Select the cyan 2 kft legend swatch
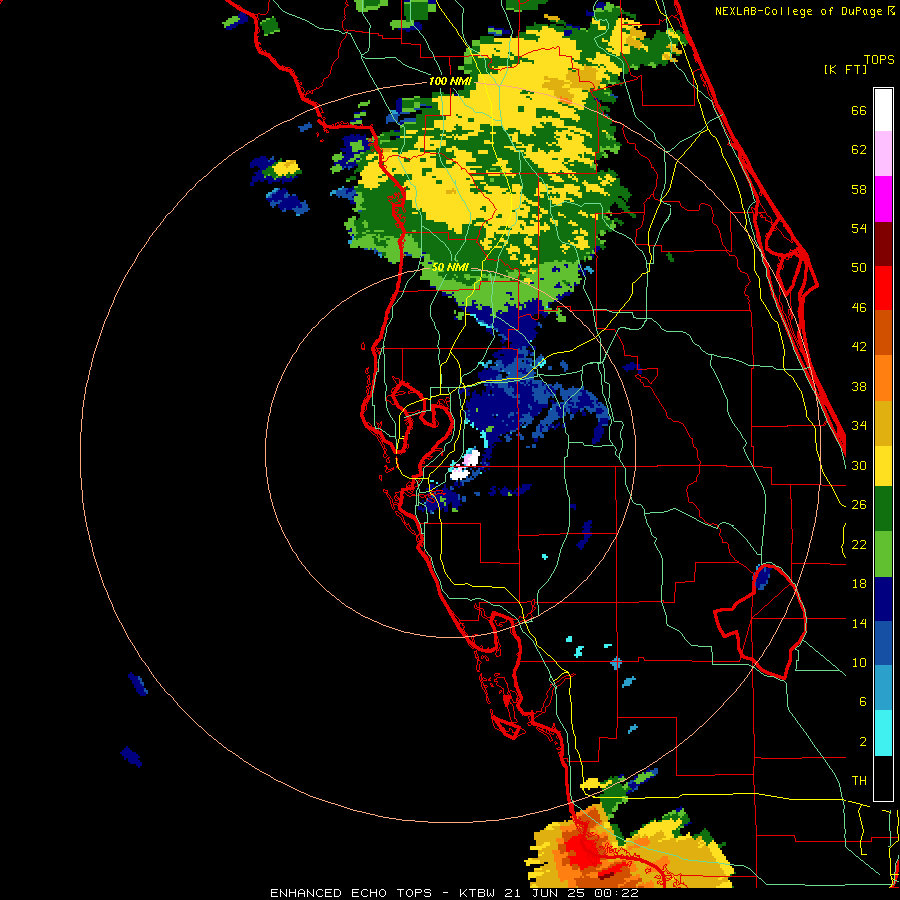 coord(883,733)
